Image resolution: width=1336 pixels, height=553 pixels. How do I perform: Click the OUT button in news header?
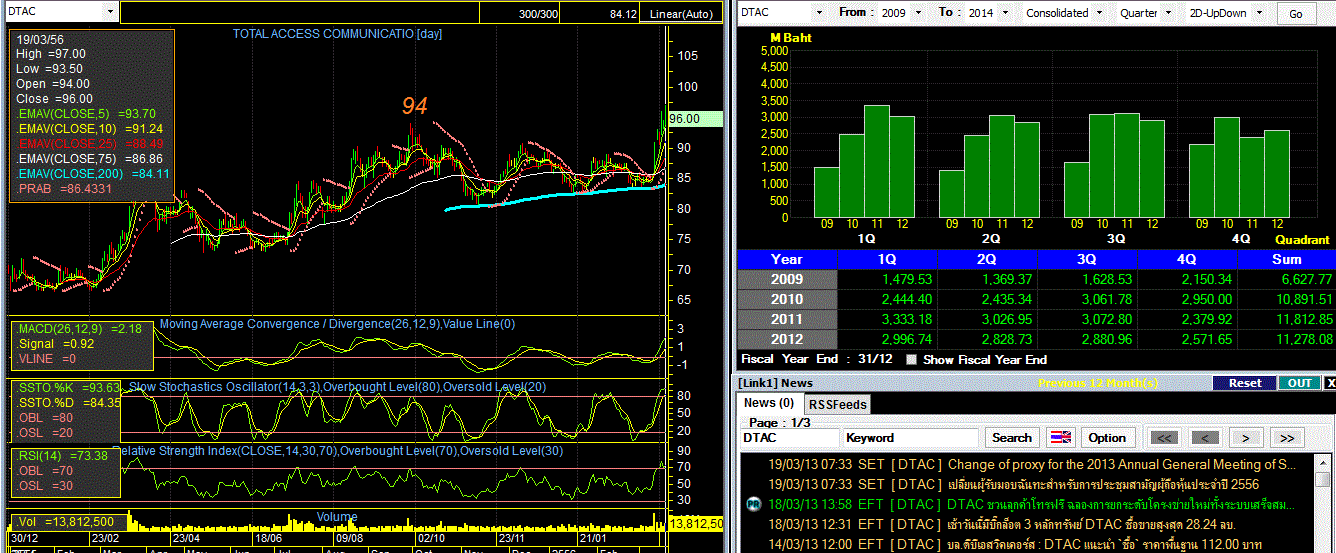pos(1299,383)
